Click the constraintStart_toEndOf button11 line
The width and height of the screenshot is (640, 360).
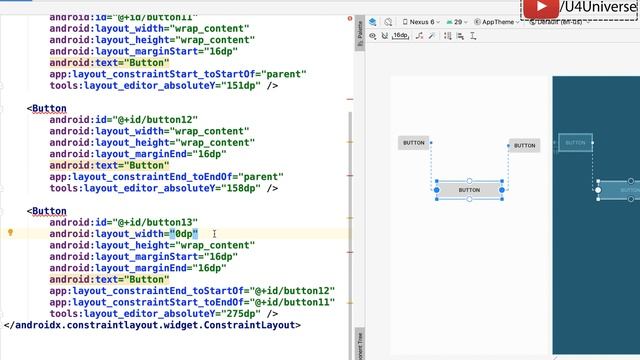192,302
